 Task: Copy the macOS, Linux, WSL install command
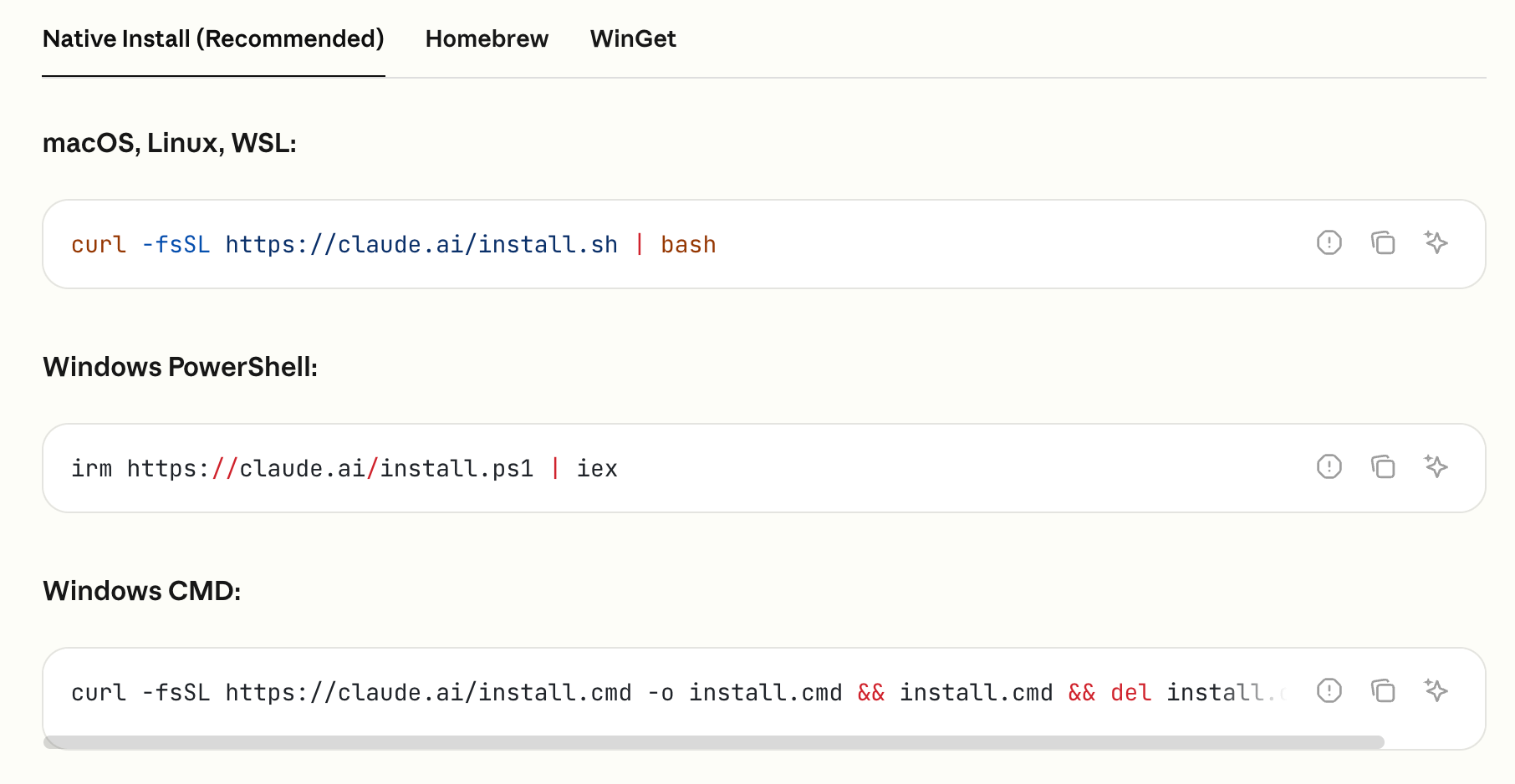click(x=1383, y=242)
